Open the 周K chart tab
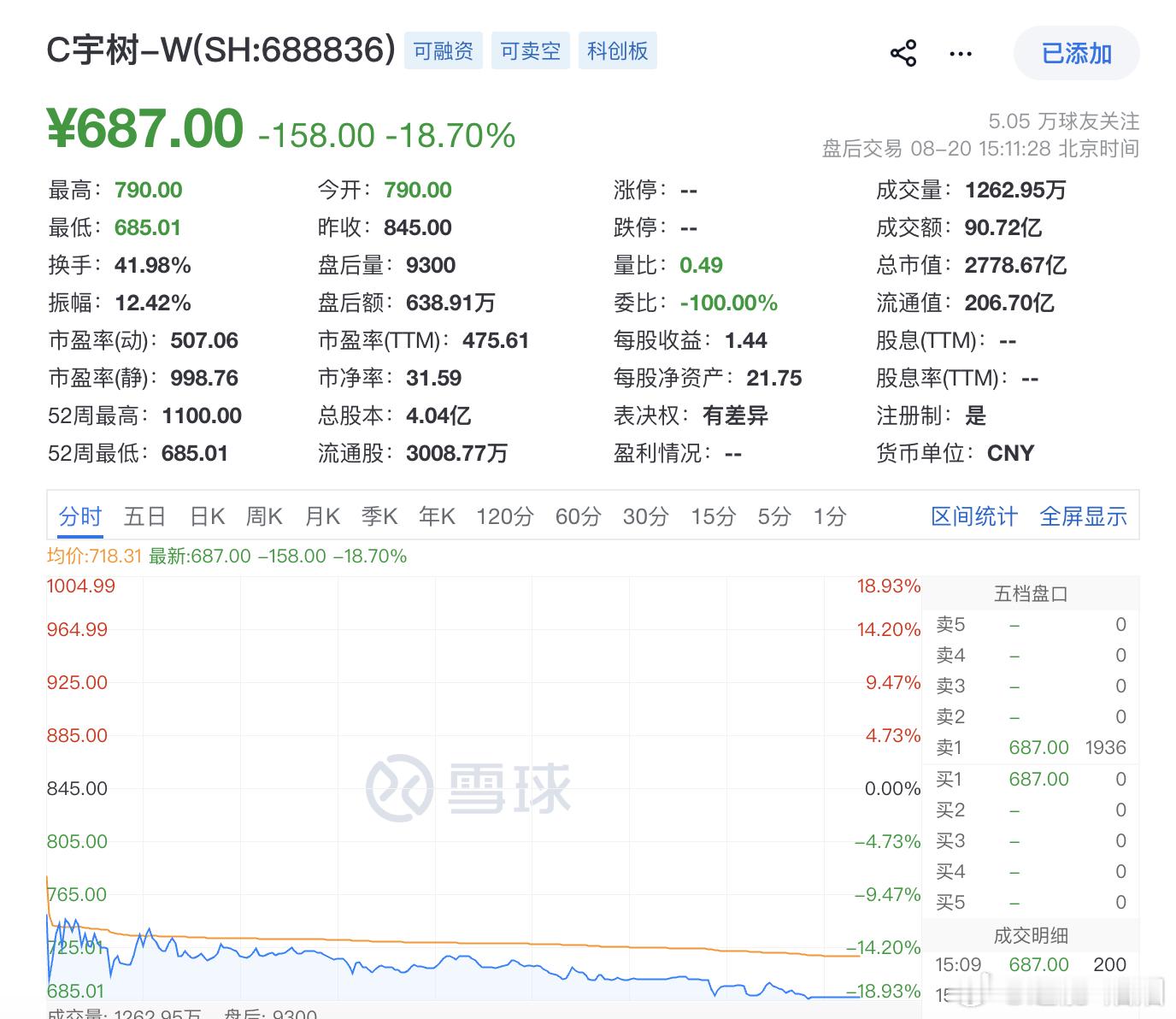This screenshot has height=1019, width=1176. click(x=264, y=516)
